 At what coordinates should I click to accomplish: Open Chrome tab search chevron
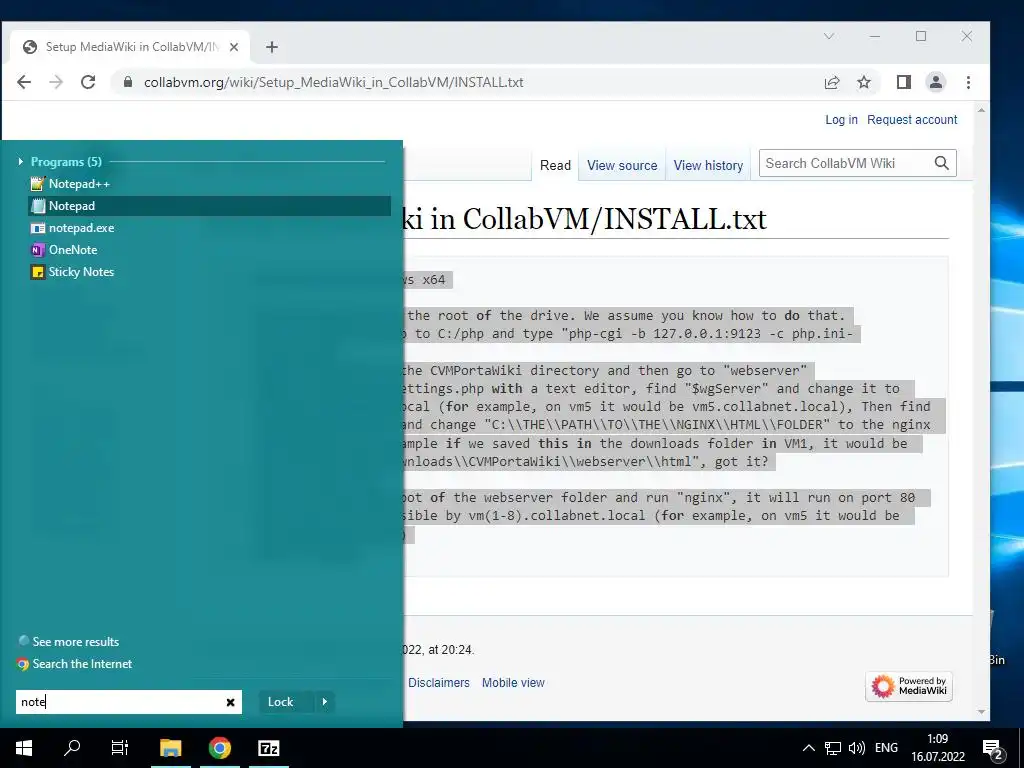pos(829,37)
